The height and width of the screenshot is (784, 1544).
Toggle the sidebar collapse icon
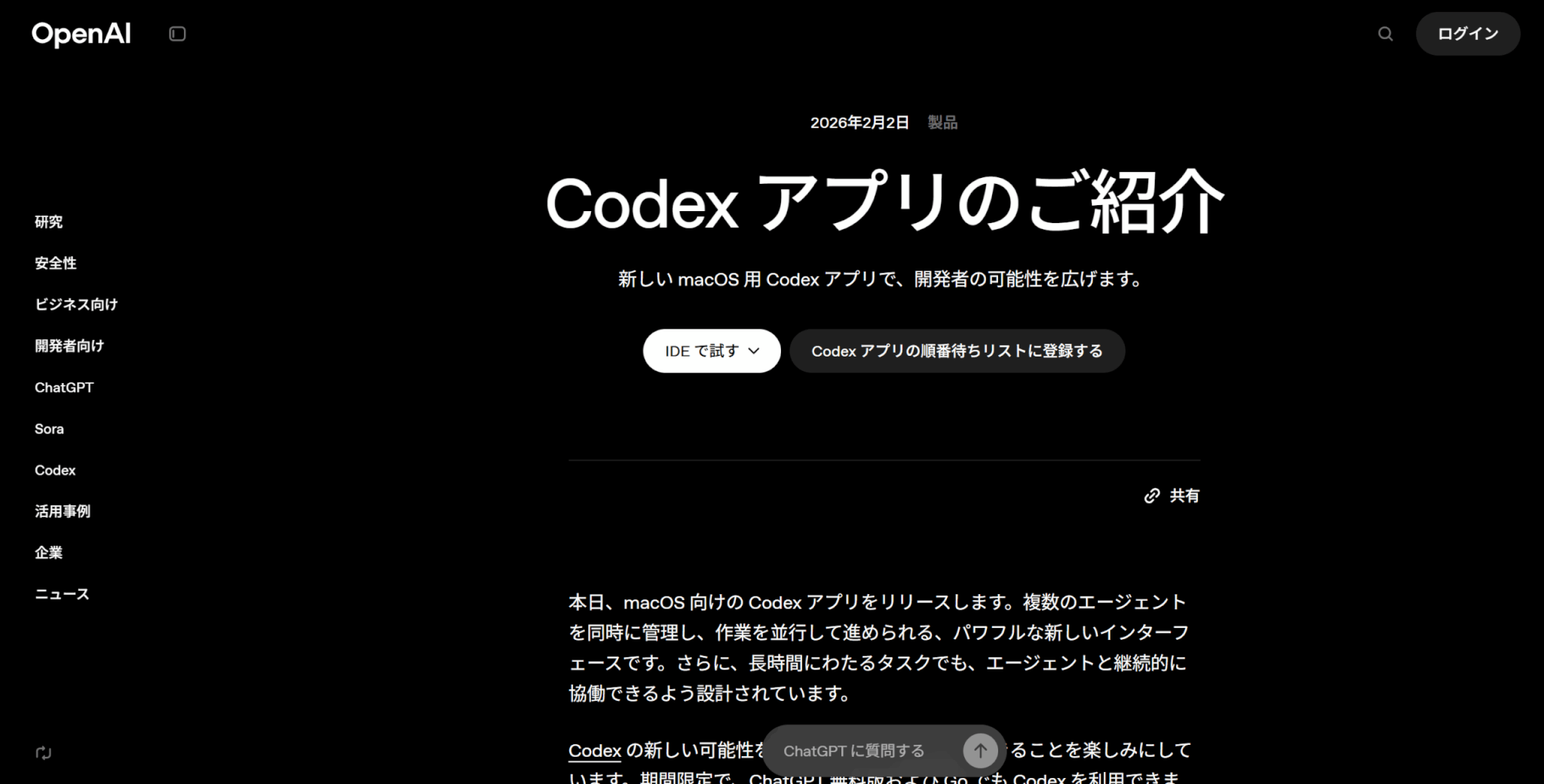click(x=177, y=34)
